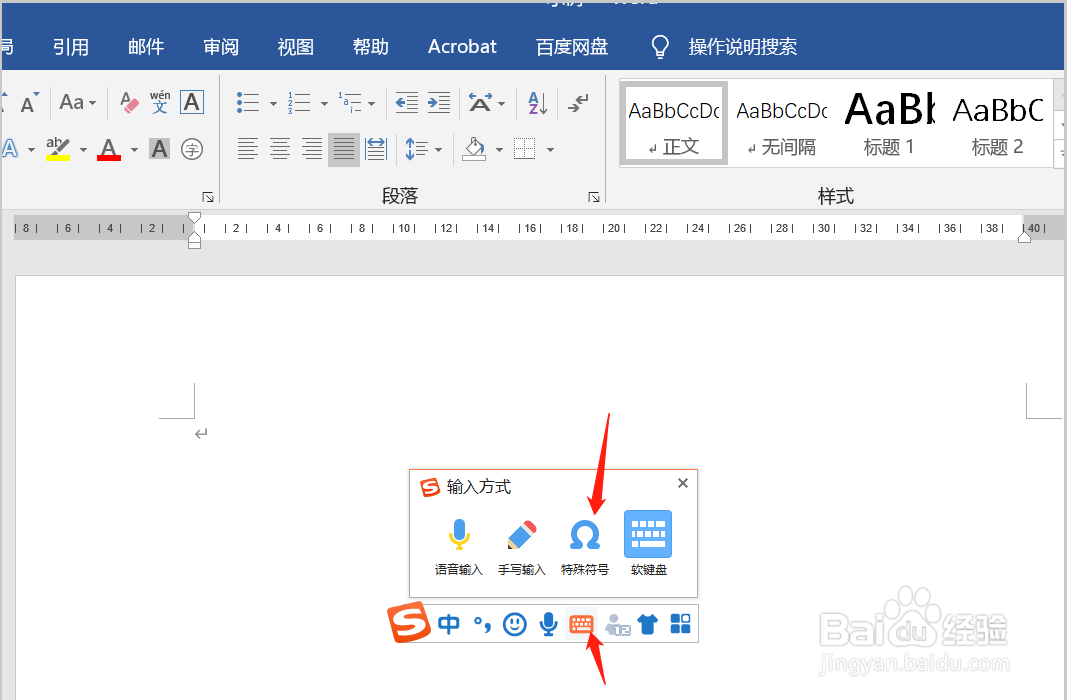Switch to the 审阅 ribbon tab
This screenshot has height=700, width=1067.
220,46
